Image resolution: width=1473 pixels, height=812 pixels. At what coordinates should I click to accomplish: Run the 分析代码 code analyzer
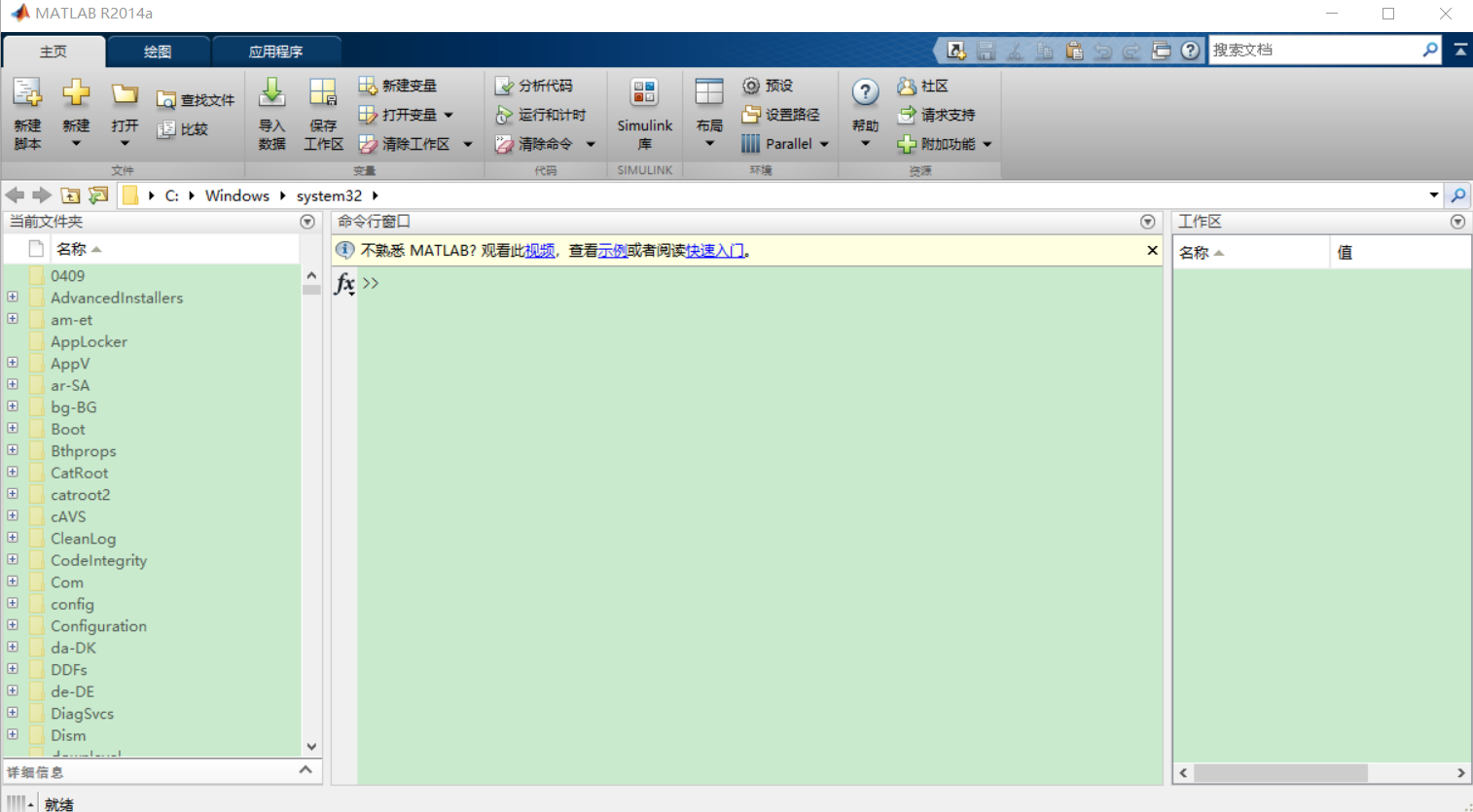536,86
